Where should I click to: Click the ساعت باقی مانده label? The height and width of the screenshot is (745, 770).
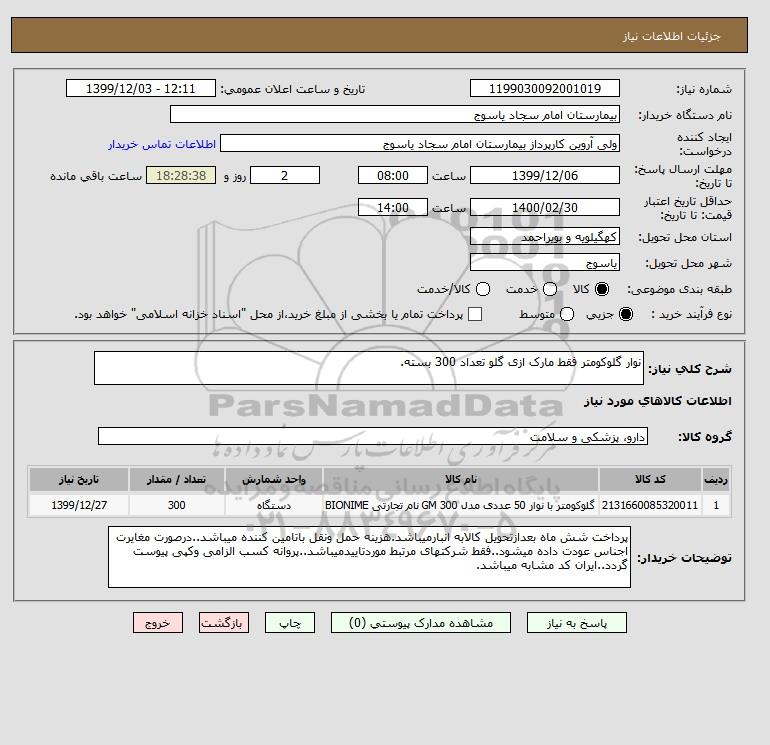click(x=96, y=176)
